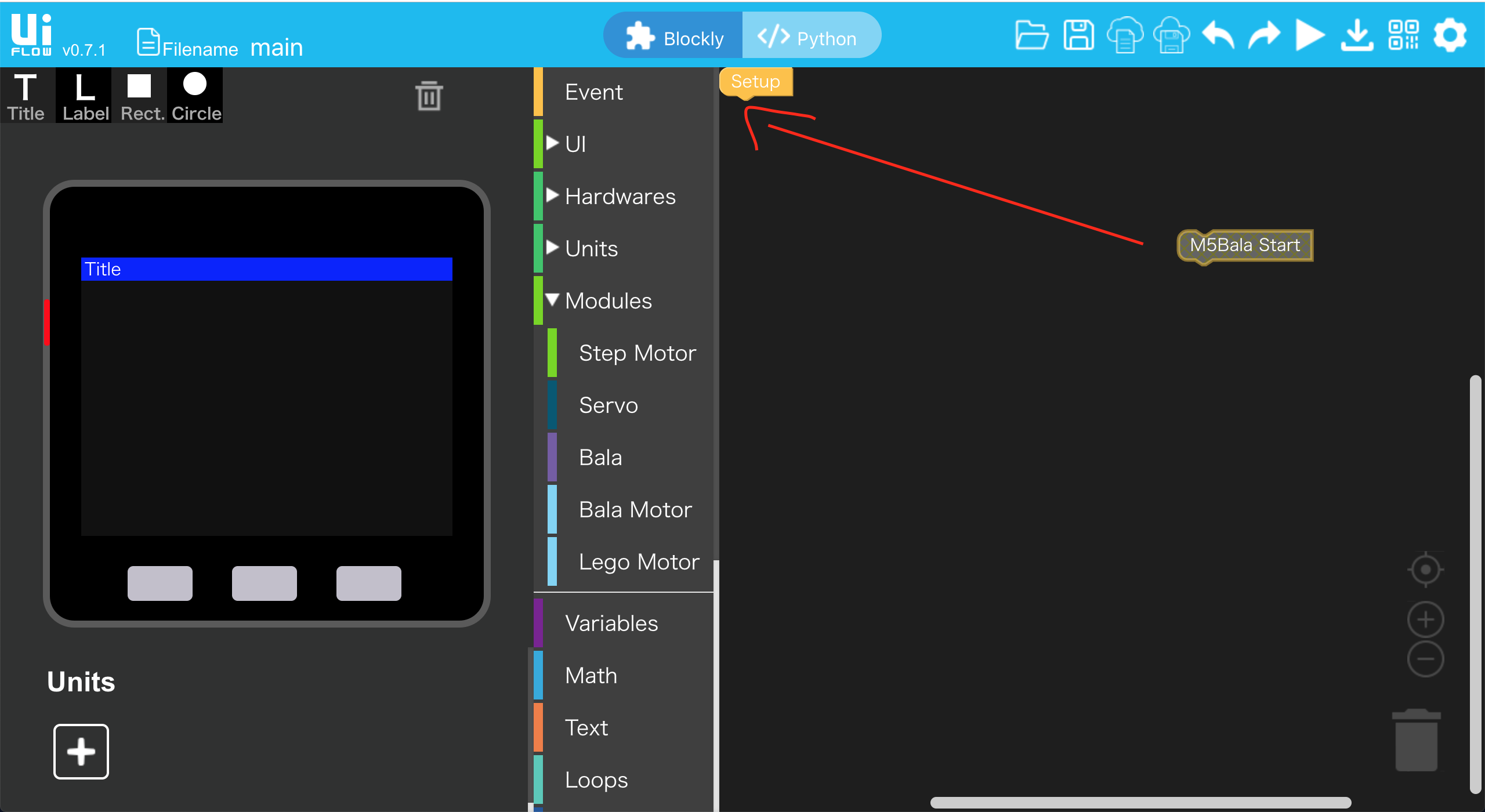Add a unit with plus button
This screenshot has width=1485, height=812.
click(81, 751)
